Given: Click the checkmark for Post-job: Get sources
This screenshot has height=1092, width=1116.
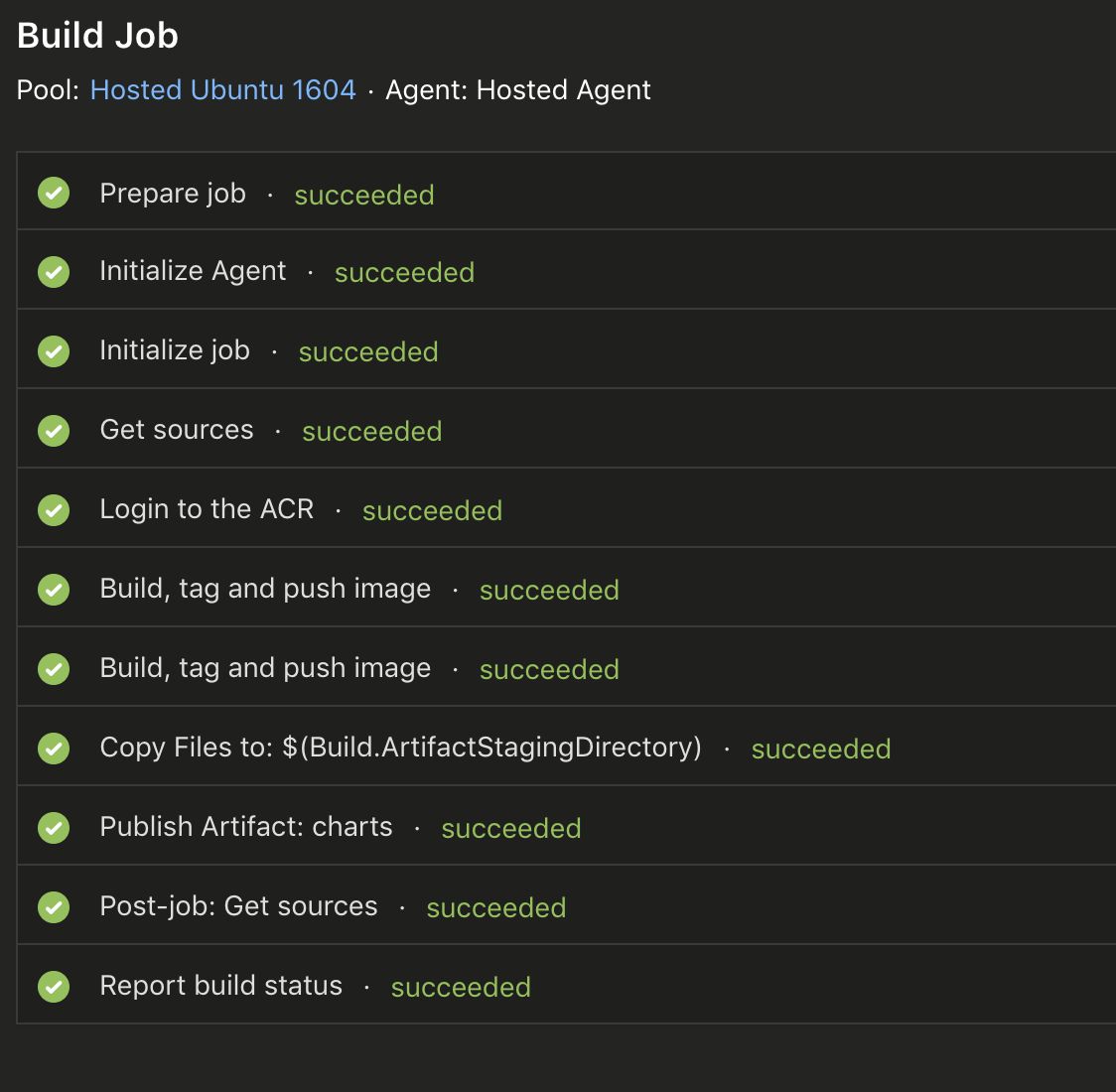Looking at the screenshot, I should (54, 907).
